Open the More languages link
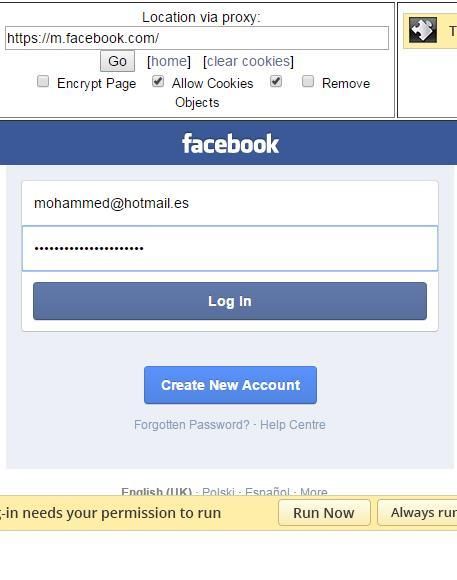This screenshot has height=580, width=457. [314, 492]
